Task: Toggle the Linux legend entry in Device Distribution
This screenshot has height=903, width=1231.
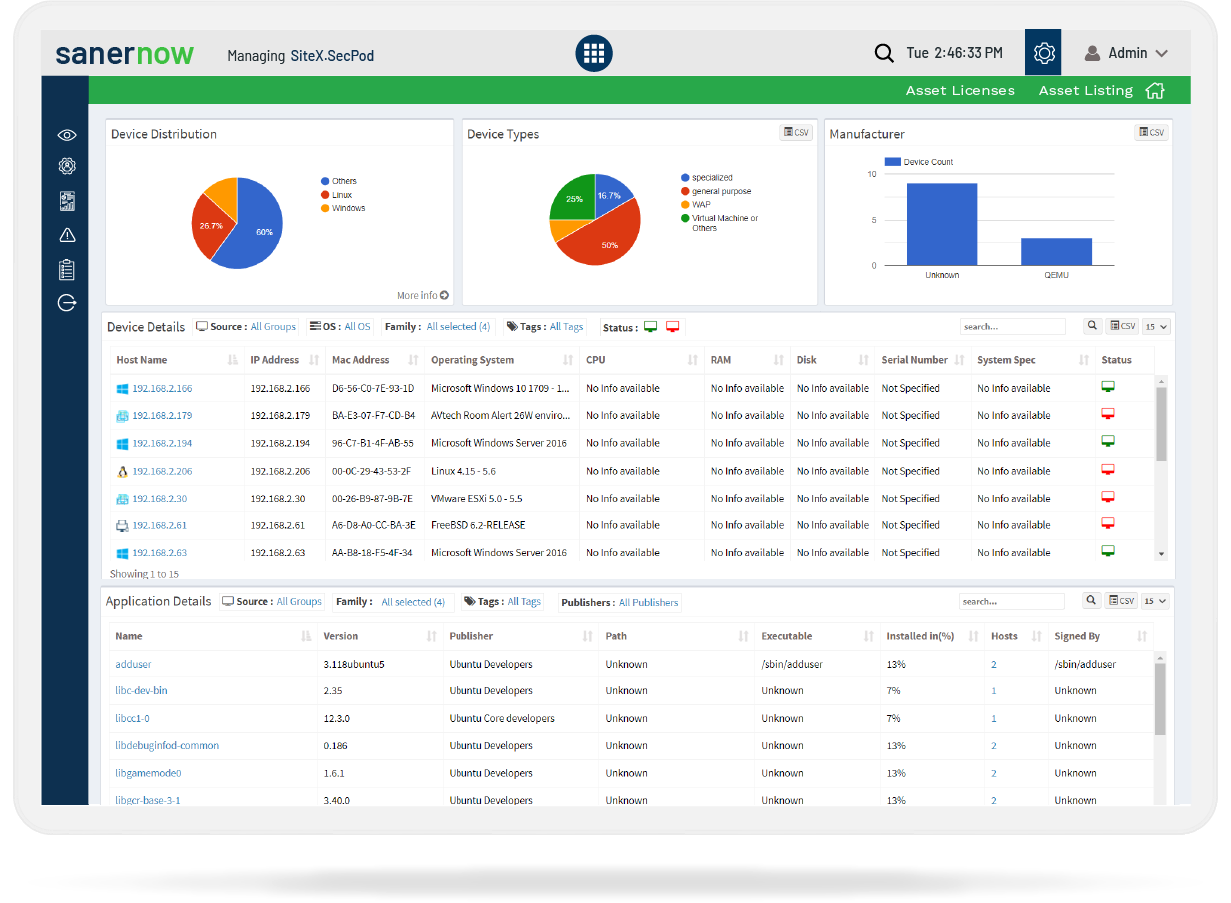Action: tap(343, 195)
